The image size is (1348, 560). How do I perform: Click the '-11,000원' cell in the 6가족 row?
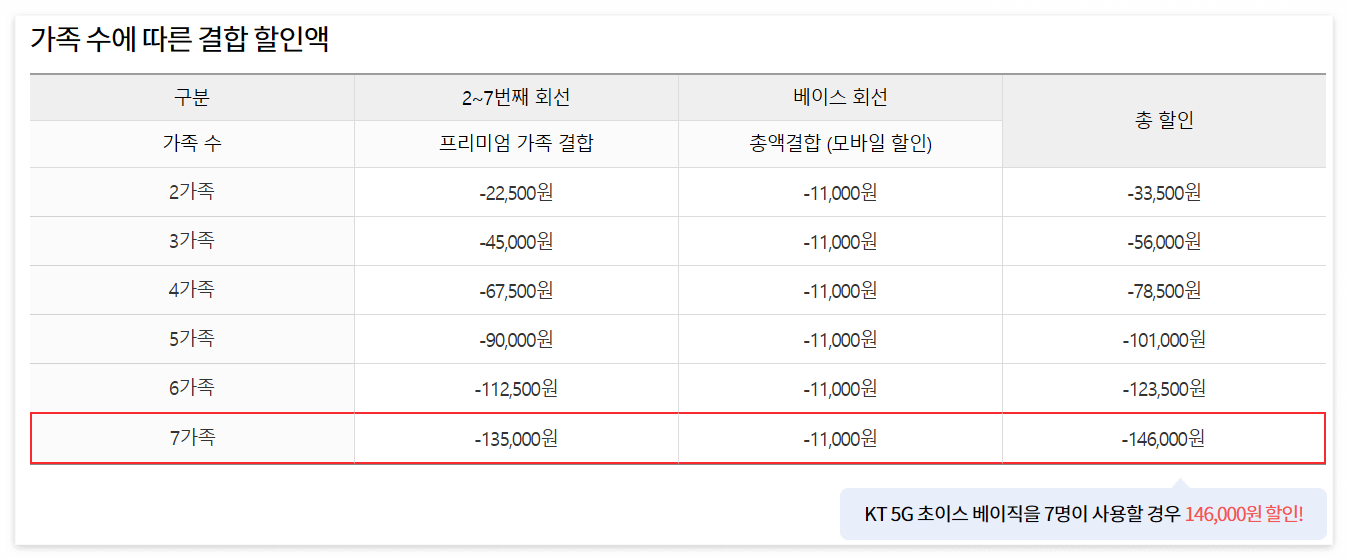[x=840, y=388]
